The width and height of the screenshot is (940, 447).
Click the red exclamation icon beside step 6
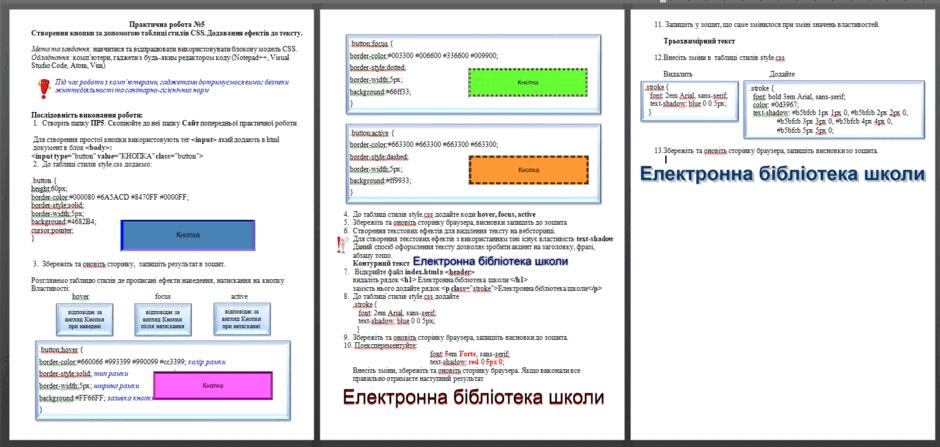(342, 244)
